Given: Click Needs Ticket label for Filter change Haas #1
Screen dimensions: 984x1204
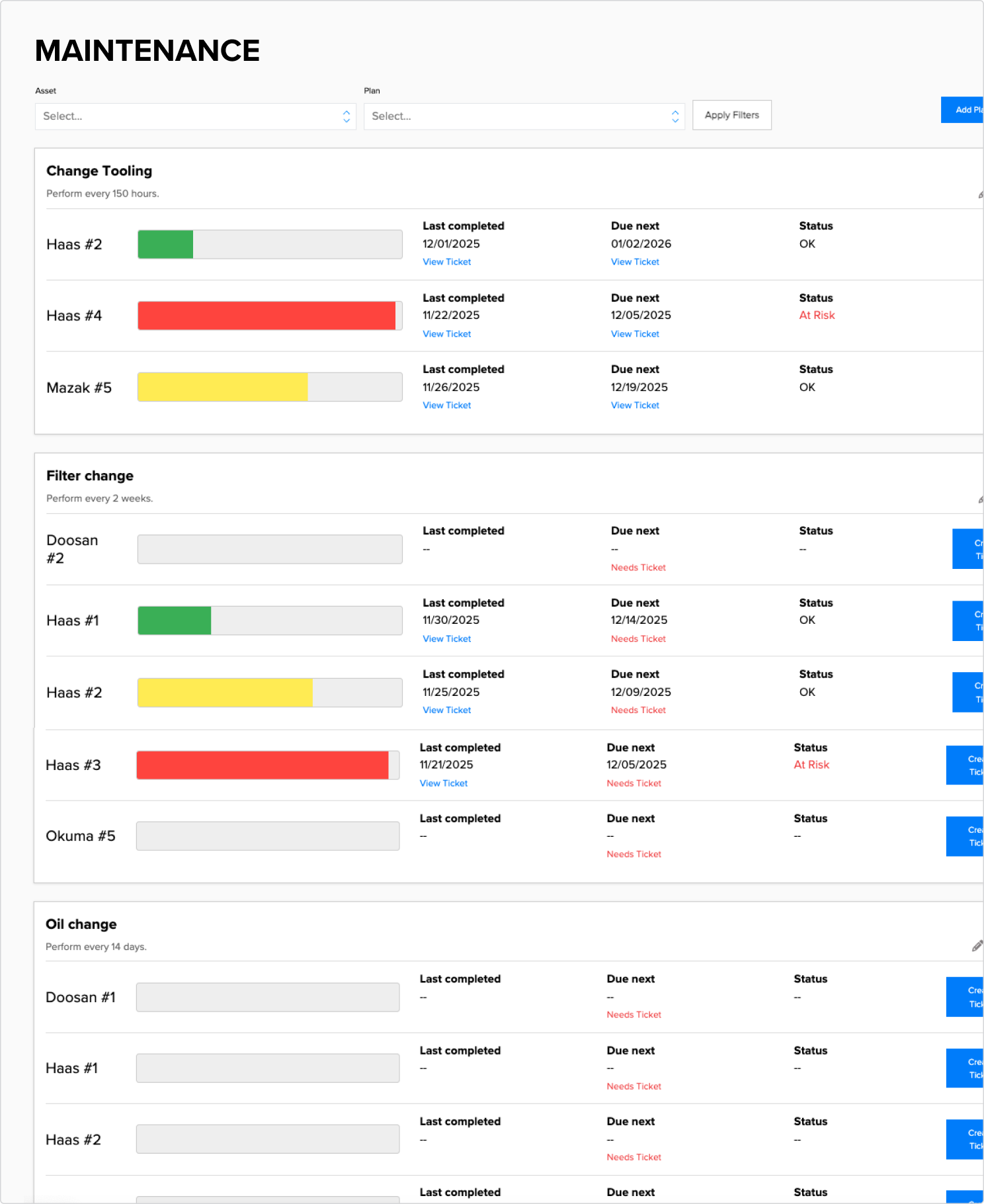Looking at the screenshot, I should [638, 639].
